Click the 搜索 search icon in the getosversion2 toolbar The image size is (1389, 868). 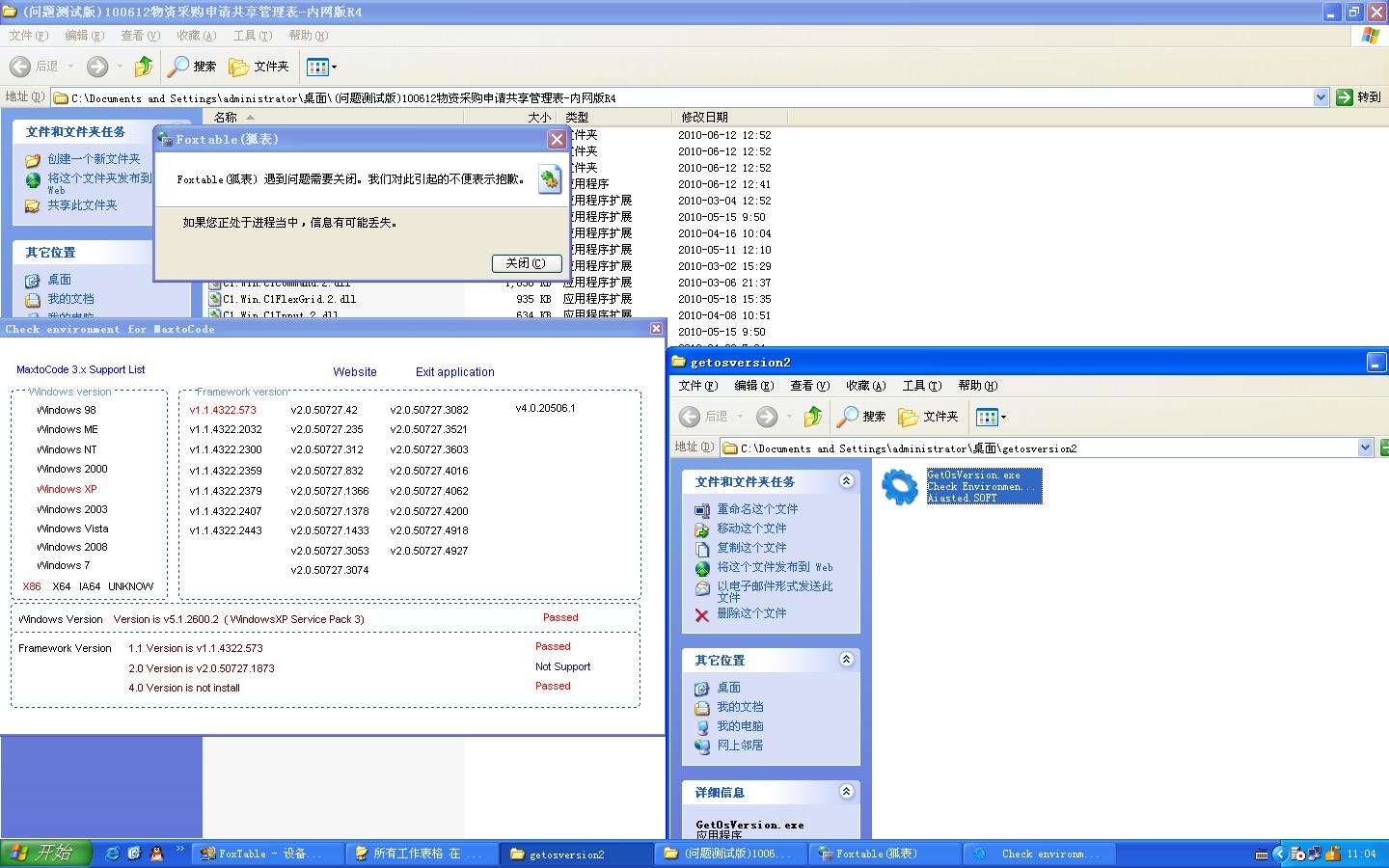[848, 417]
